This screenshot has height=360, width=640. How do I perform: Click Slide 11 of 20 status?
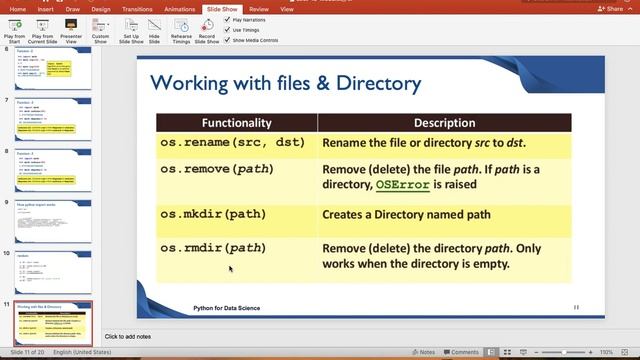pos(27,352)
